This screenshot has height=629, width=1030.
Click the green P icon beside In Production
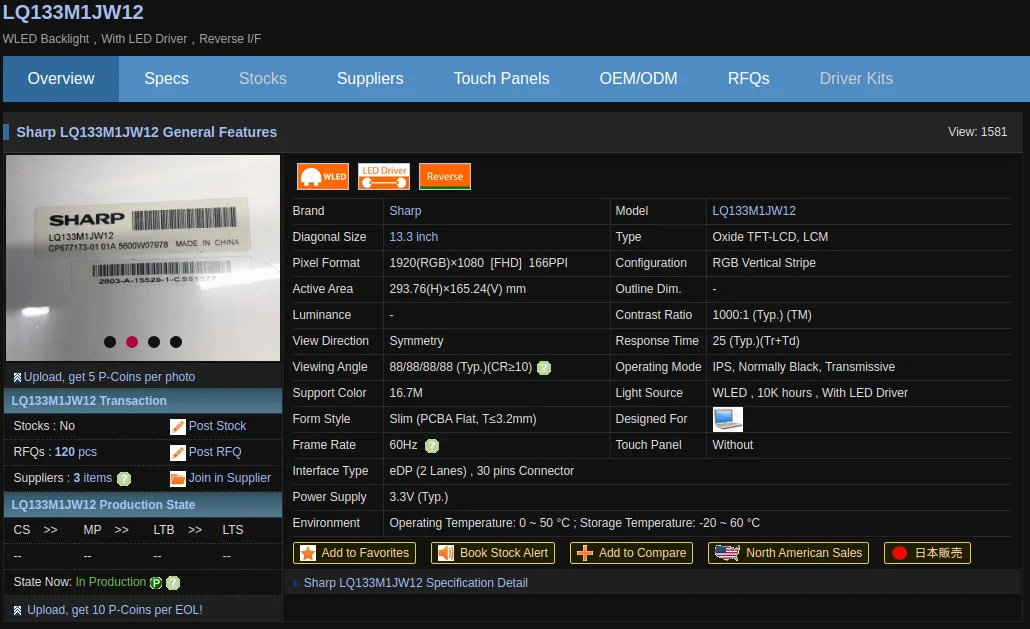(156, 582)
